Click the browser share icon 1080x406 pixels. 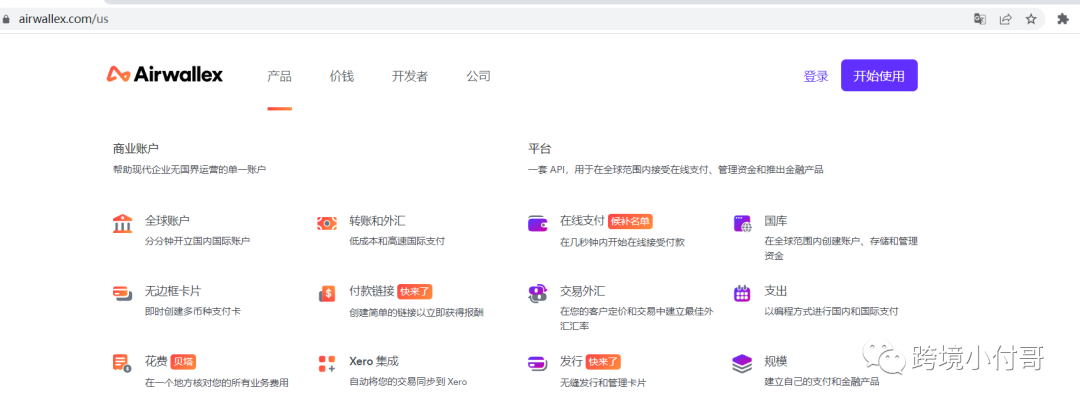coord(1006,19)
